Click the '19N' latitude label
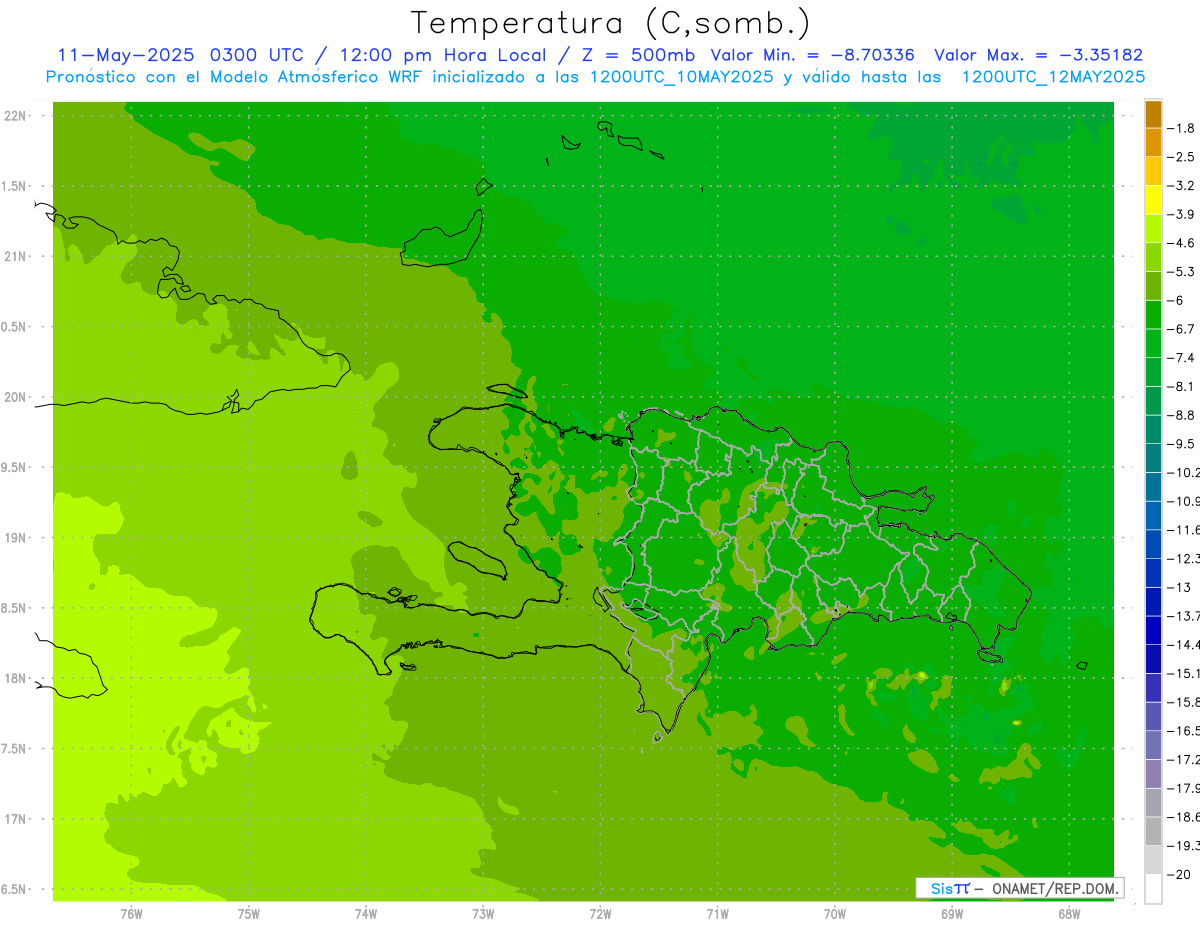The width and height of the screenshot is (1200, 927). pos(14,537)
